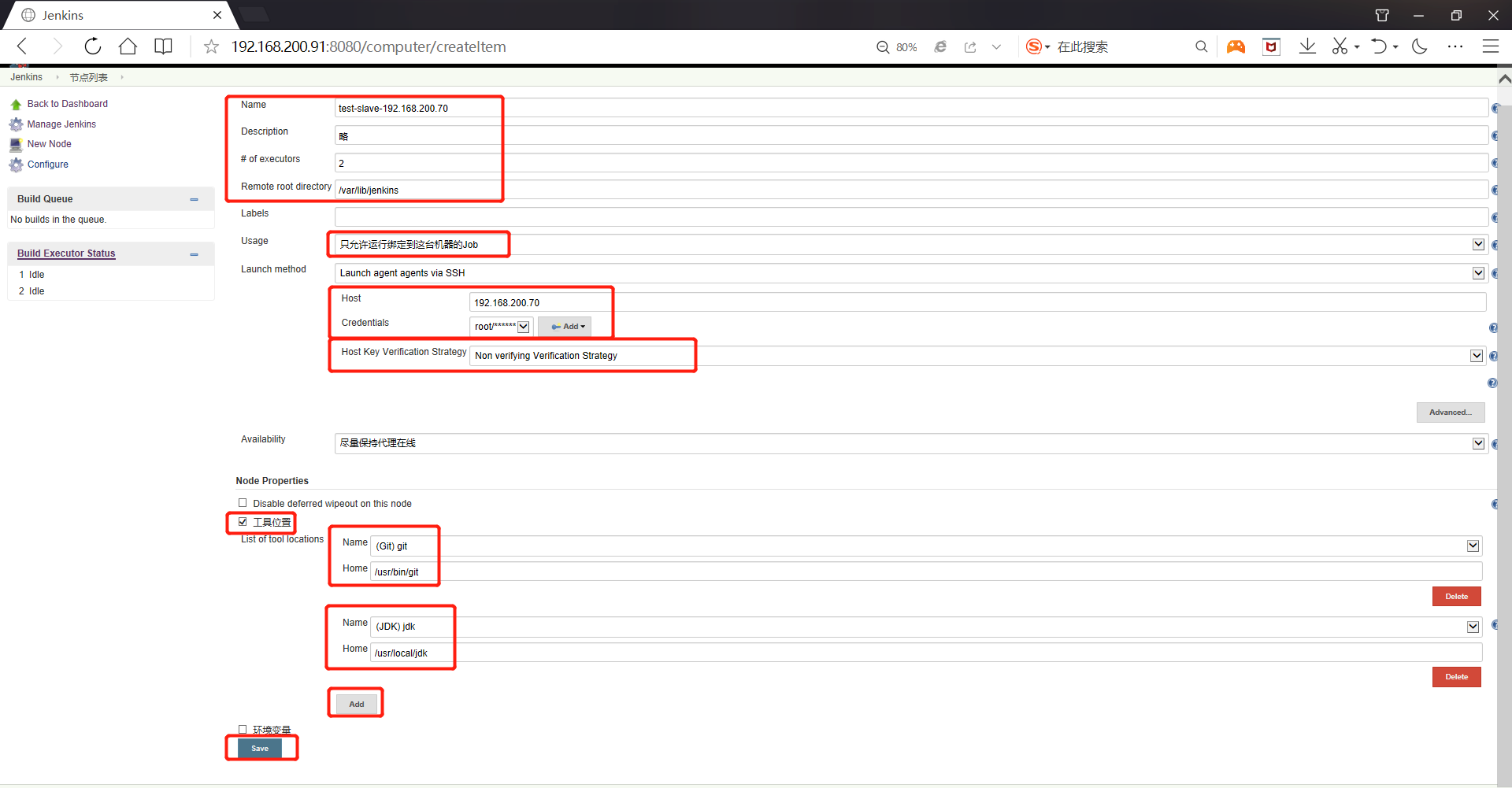The height and width of the screenshot is (788, 1512).
Task: Click the /usr/local/jdk Home field
Action: click(926, 653)
